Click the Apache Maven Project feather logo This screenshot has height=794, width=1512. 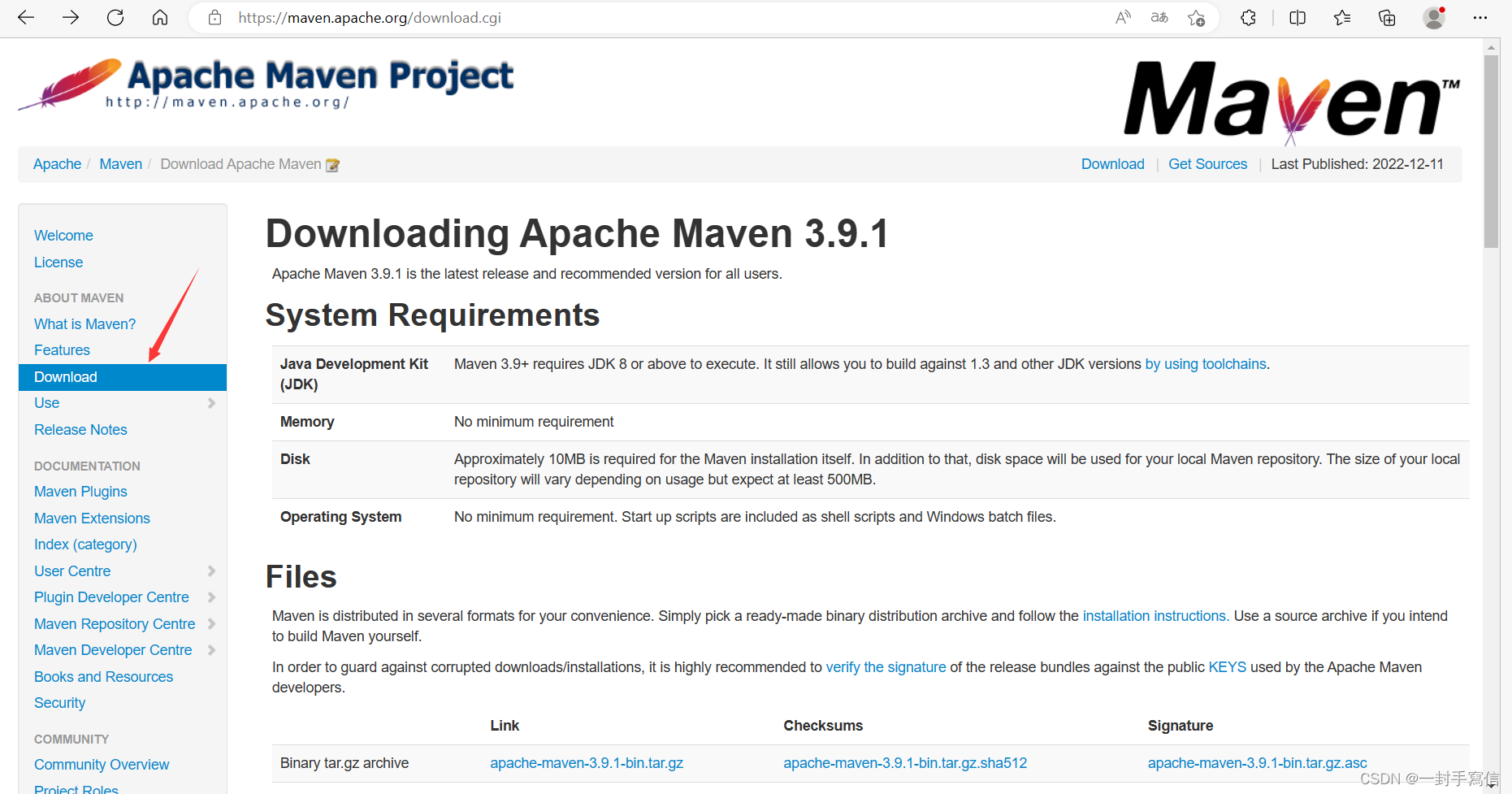pos(266,85)
